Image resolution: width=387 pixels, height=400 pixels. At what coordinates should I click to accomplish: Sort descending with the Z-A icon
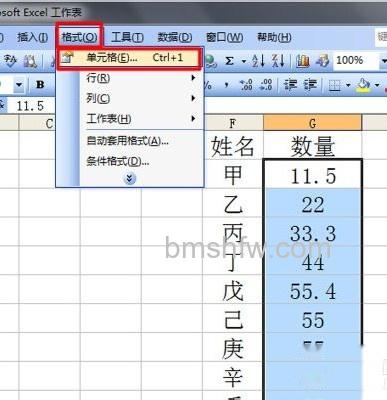[278, 61]
